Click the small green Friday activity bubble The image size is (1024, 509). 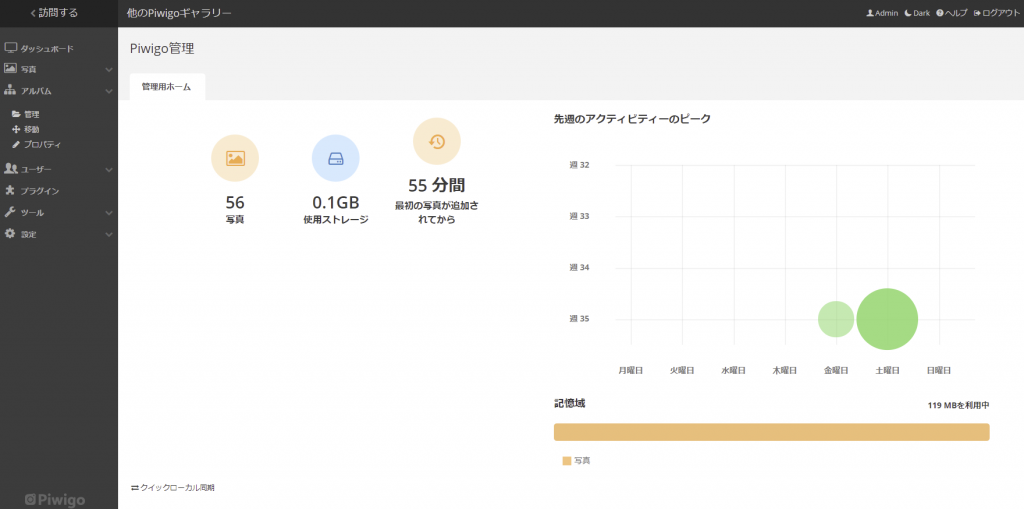pos(836,319)
